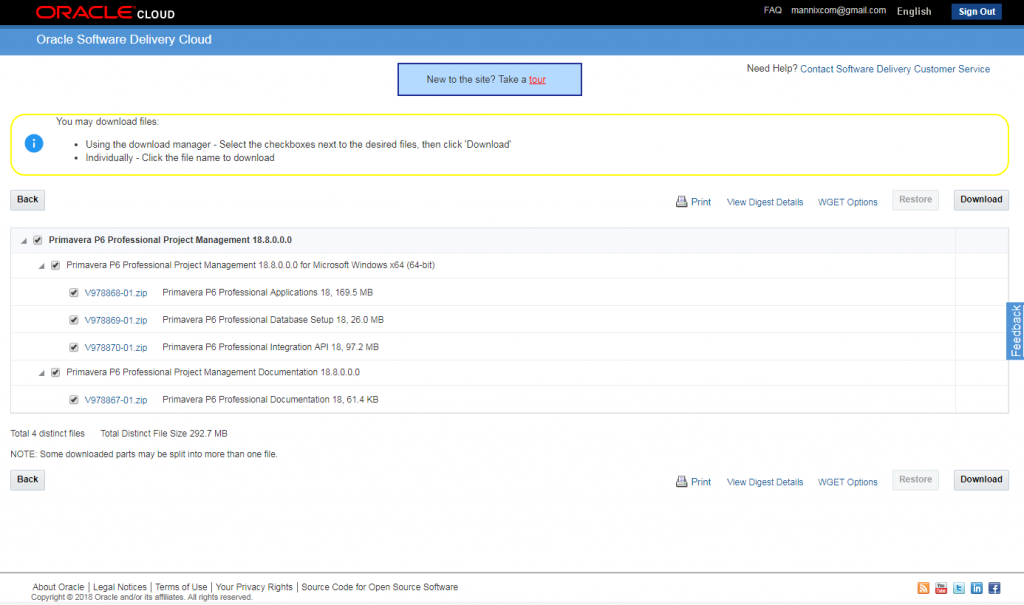Viewport: 1024px width, 605px height.
Task: Uncheck the V978870-01.zip checkbox
Action: coord(74,348)
